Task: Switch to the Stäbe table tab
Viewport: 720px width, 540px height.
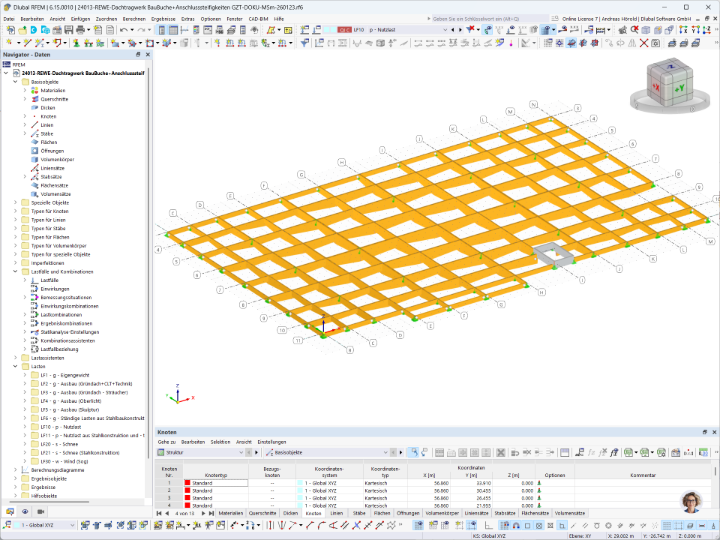Action: point(359,513)
